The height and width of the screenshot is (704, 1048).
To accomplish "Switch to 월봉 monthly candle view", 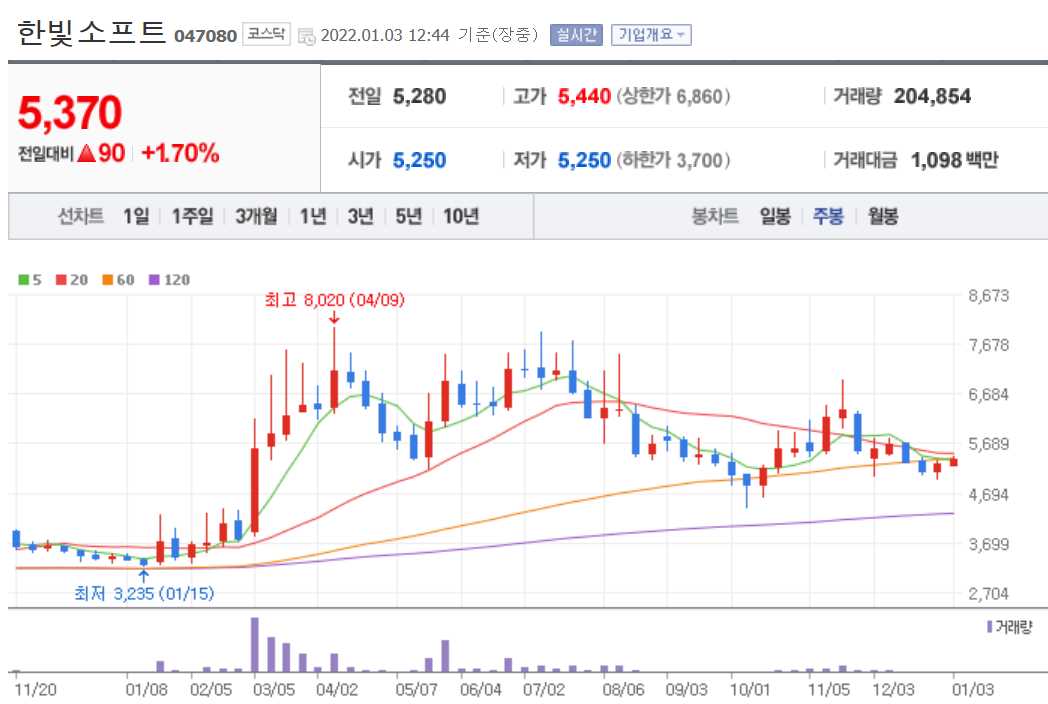I will point(884,215).
